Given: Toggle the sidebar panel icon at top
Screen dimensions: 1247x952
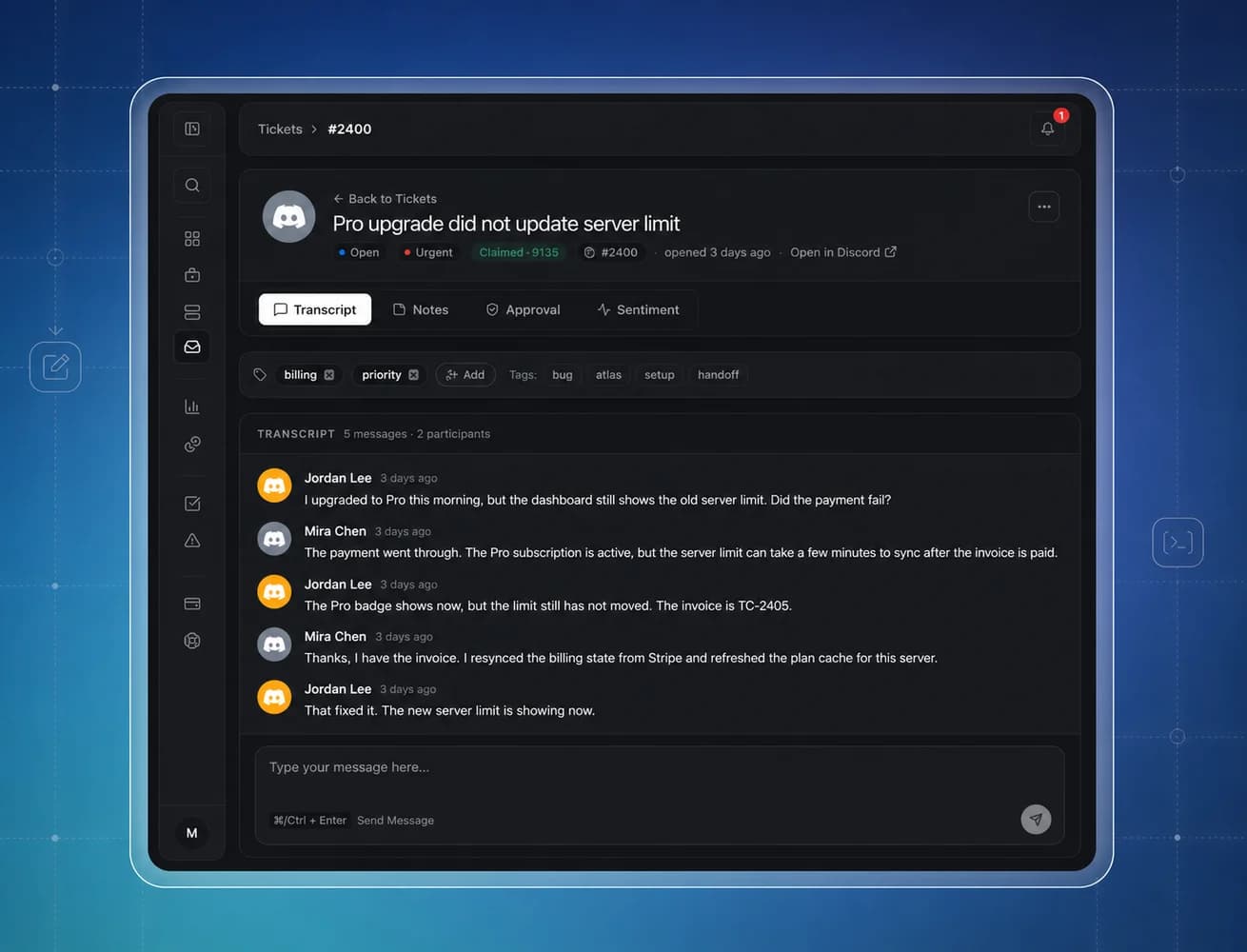Looking at the screenshot, I should tap(192, 129).
